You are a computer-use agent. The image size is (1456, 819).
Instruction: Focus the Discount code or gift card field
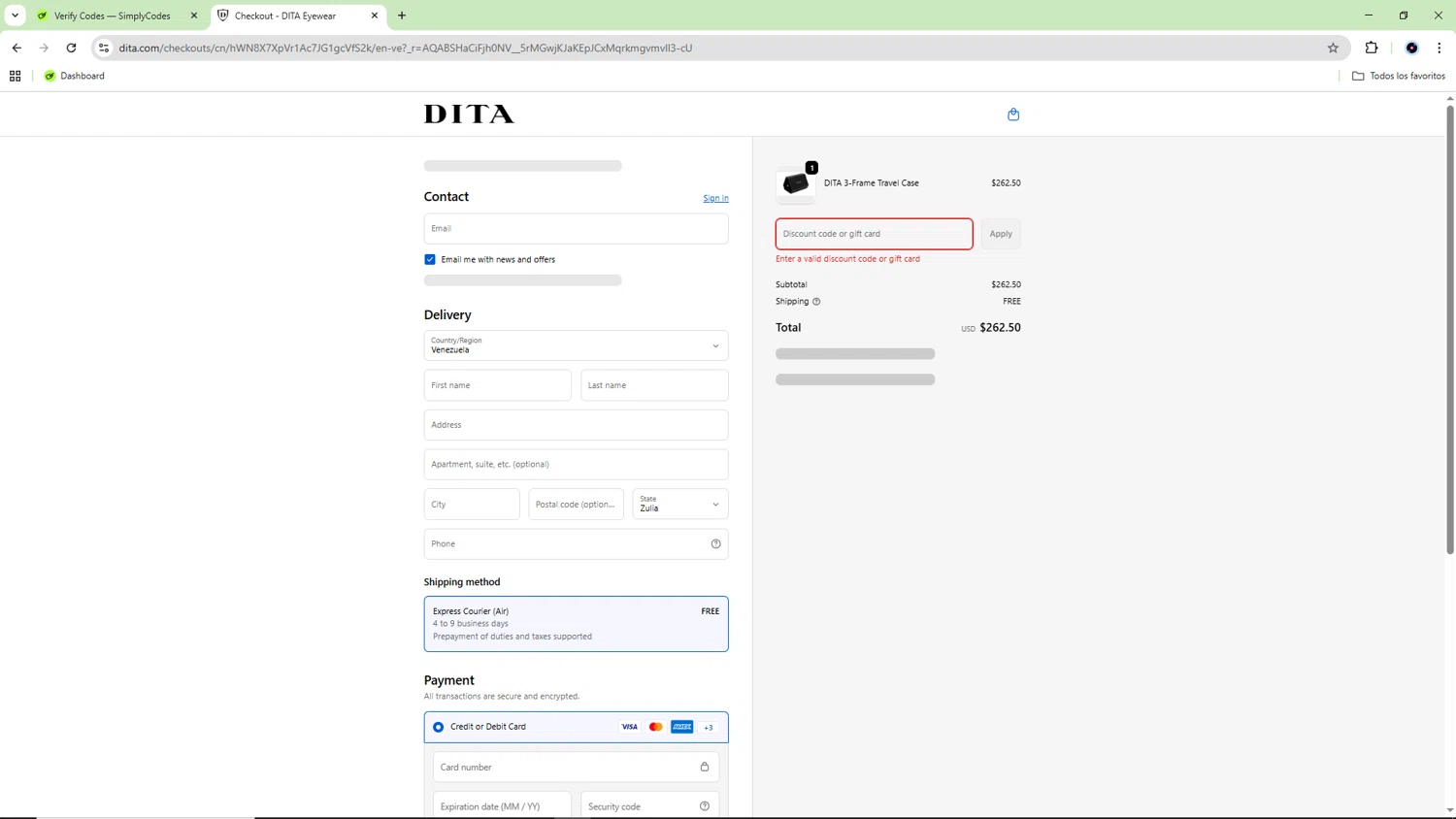(875, 234)
